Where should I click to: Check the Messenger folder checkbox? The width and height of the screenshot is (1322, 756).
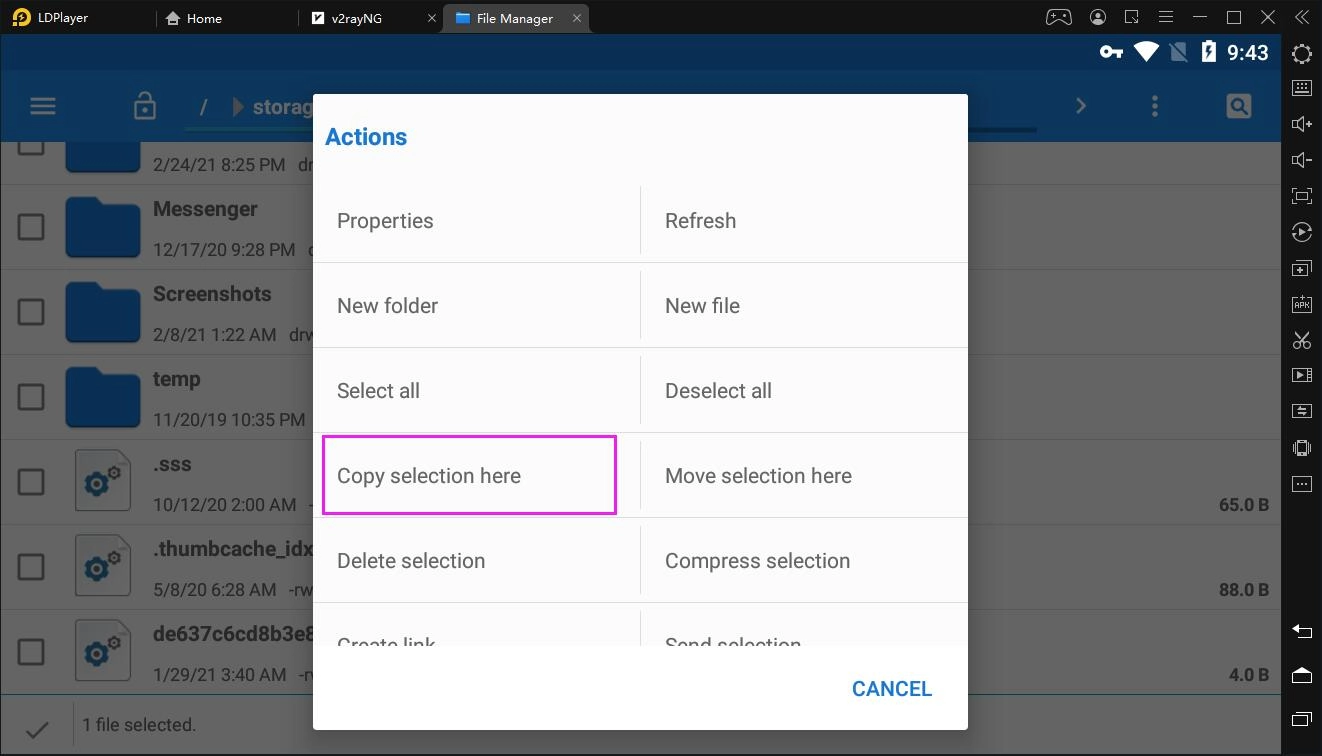(x=31, y=227)
